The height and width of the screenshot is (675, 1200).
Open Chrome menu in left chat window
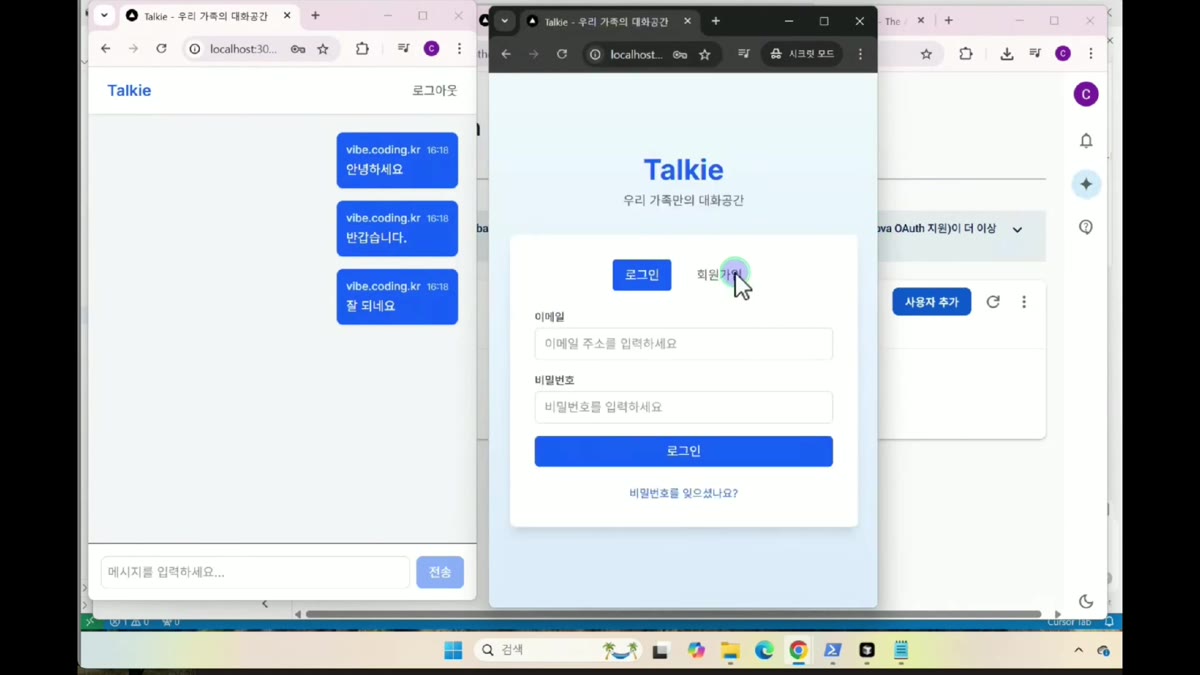coord(460,48)
